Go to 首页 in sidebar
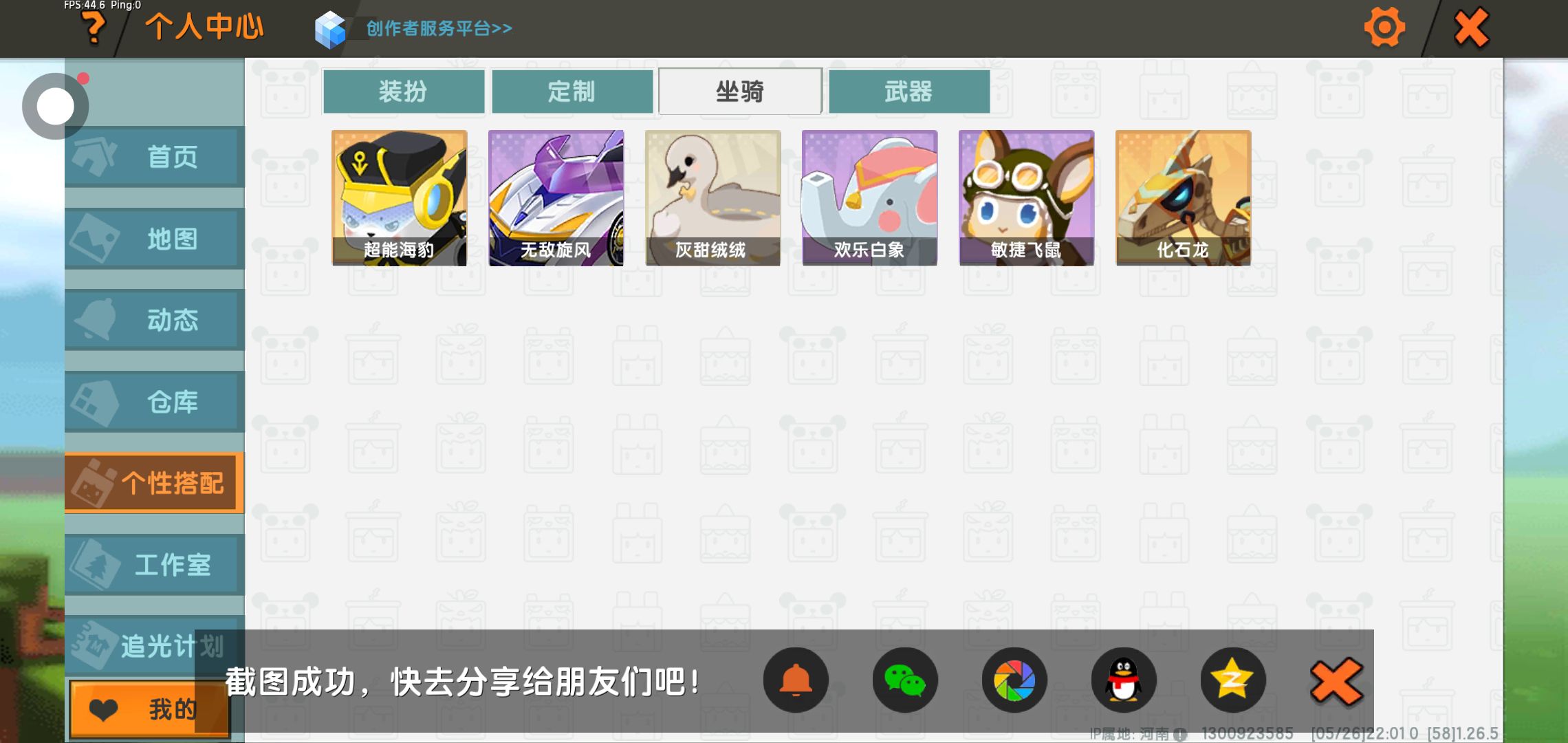Viewport: 1568px width, 743px height. pos(155,157)
